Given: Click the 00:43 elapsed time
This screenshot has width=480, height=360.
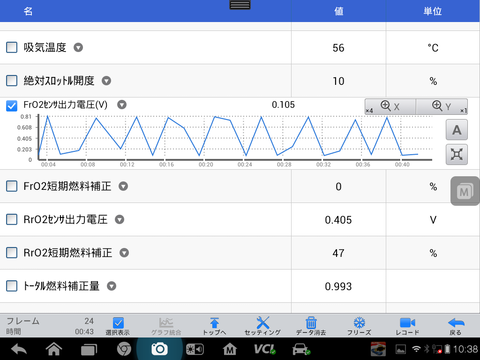Looking at the screenshot, I should click(84, 332).
